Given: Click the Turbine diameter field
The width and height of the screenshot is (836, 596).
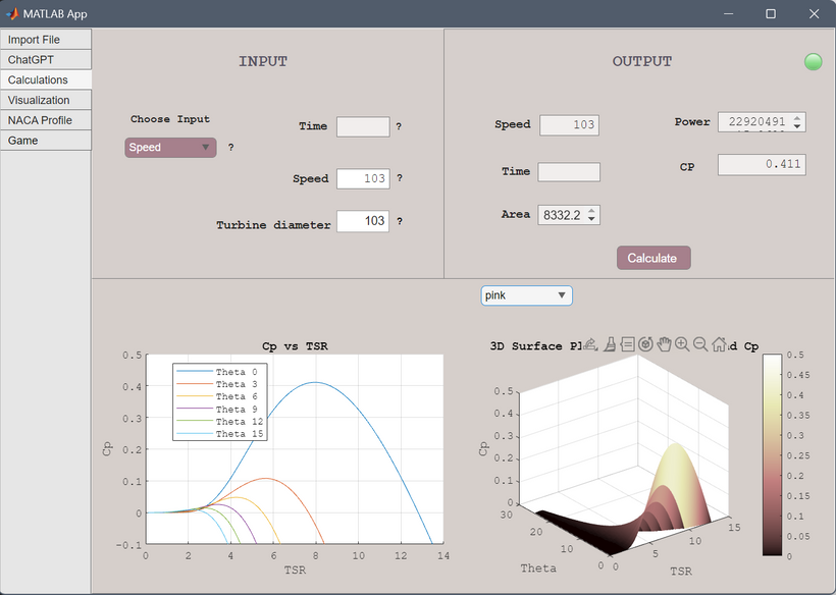Looking at the screenshot, I should (363, 221).
